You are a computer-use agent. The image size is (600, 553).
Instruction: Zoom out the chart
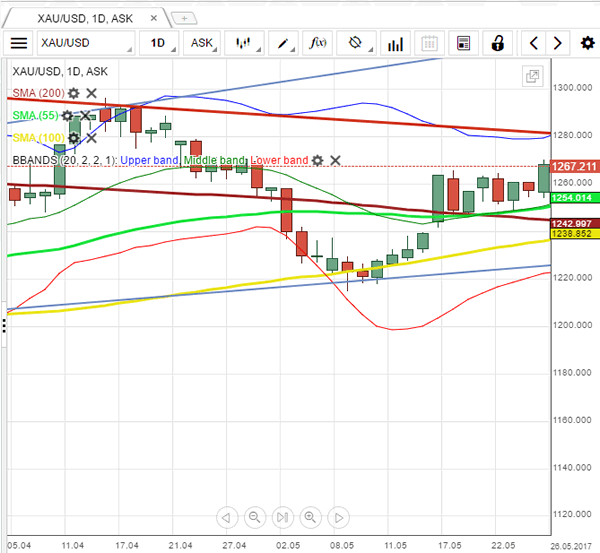tap(254, 517)
